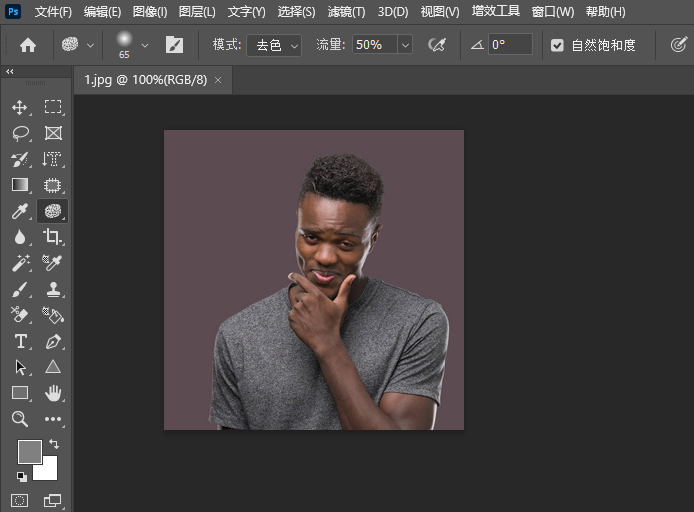Image resolution: width=694 pixels, height=512 pixels.
Task: Expand the 流量 50% flow dropdown arrow
Action: [405, 45]
